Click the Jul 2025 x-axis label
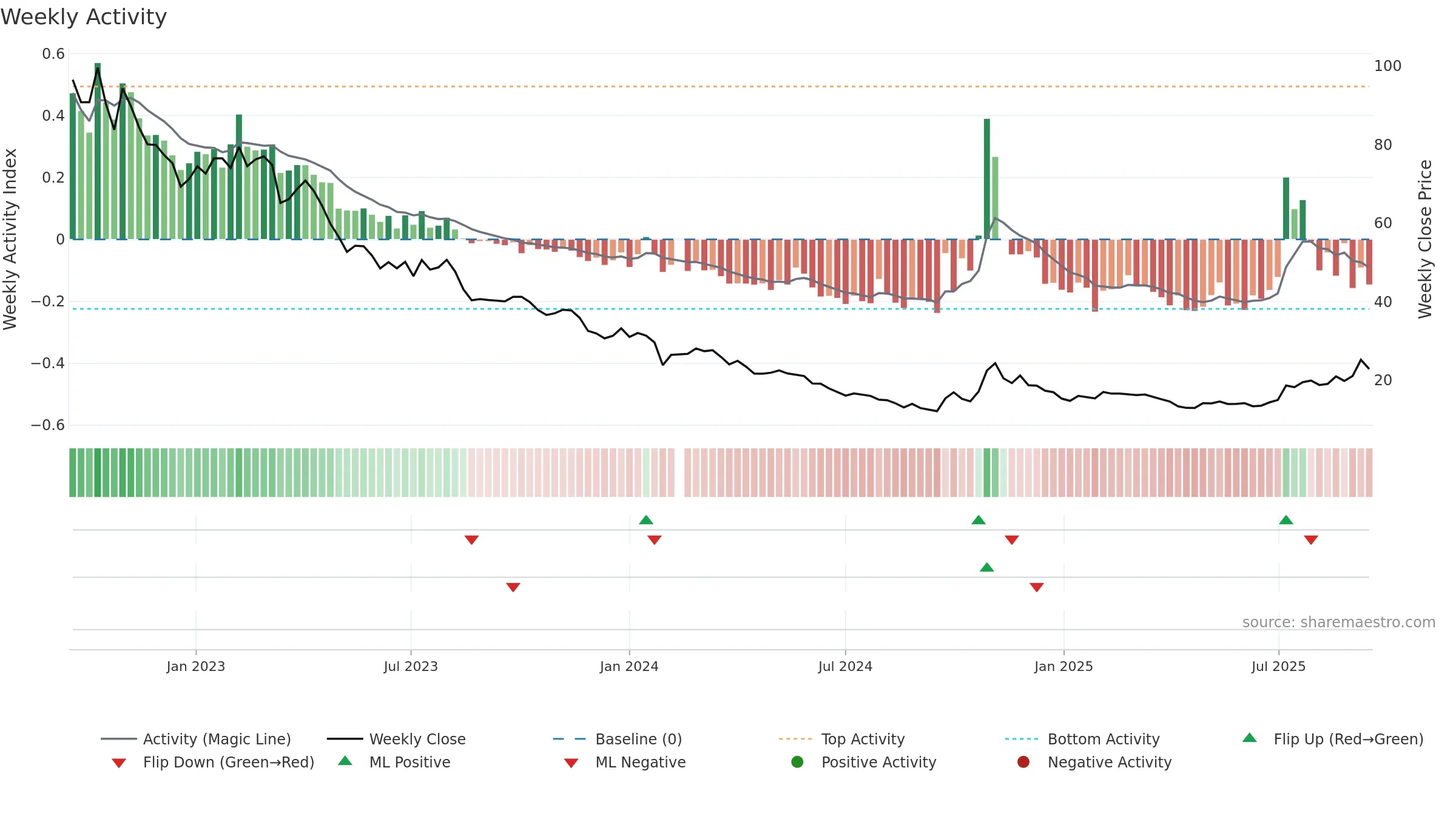 (1278, 666)
